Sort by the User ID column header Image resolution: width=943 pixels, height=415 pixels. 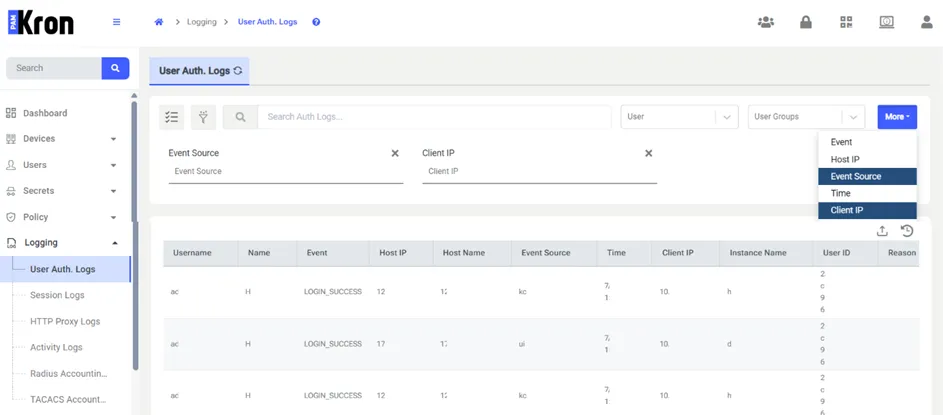pyautogui.click(x=846, y=253)
